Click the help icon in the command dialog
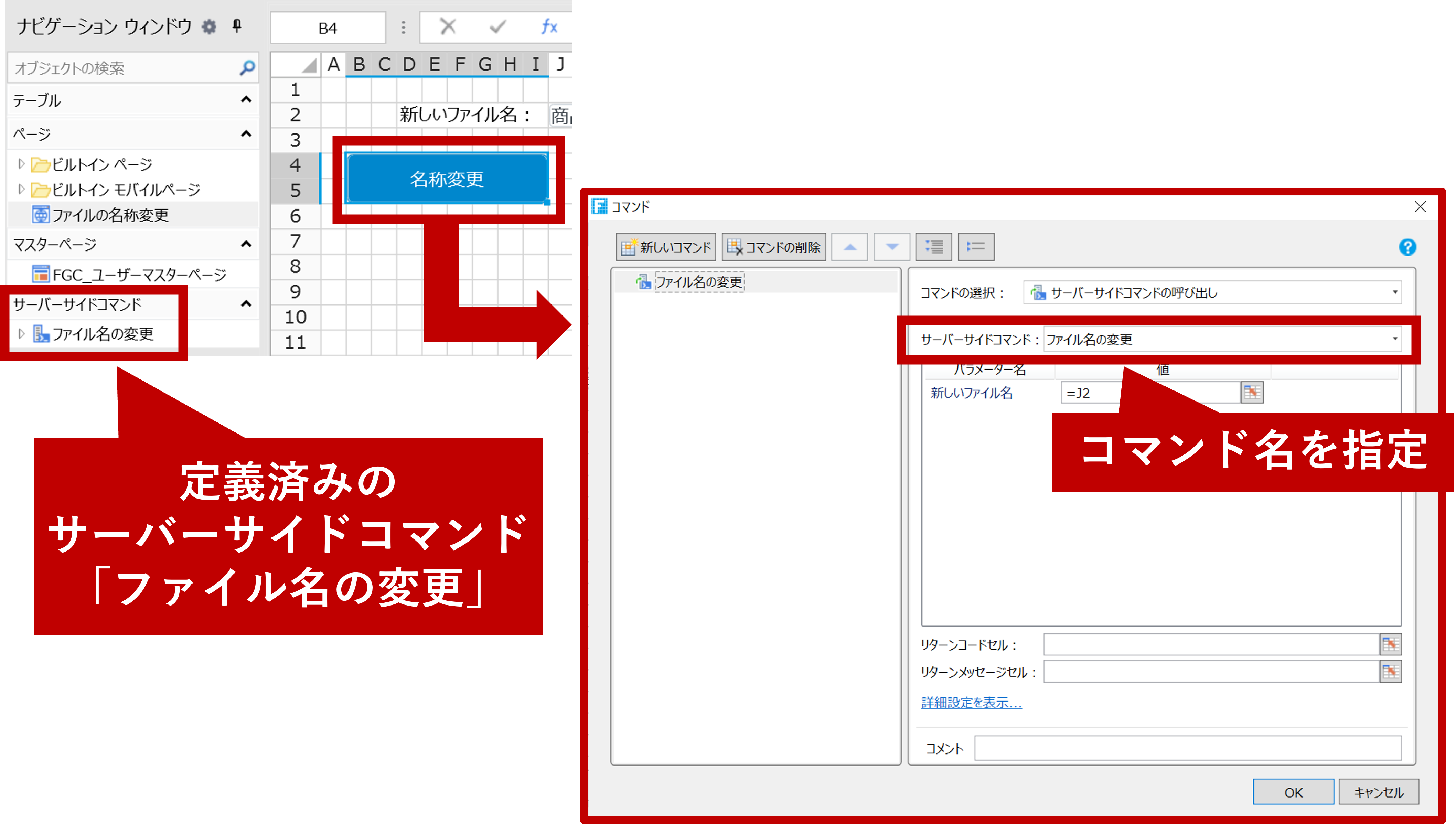The height and width of the screenshot is (824, 1456). click(x=1409, y=247)
